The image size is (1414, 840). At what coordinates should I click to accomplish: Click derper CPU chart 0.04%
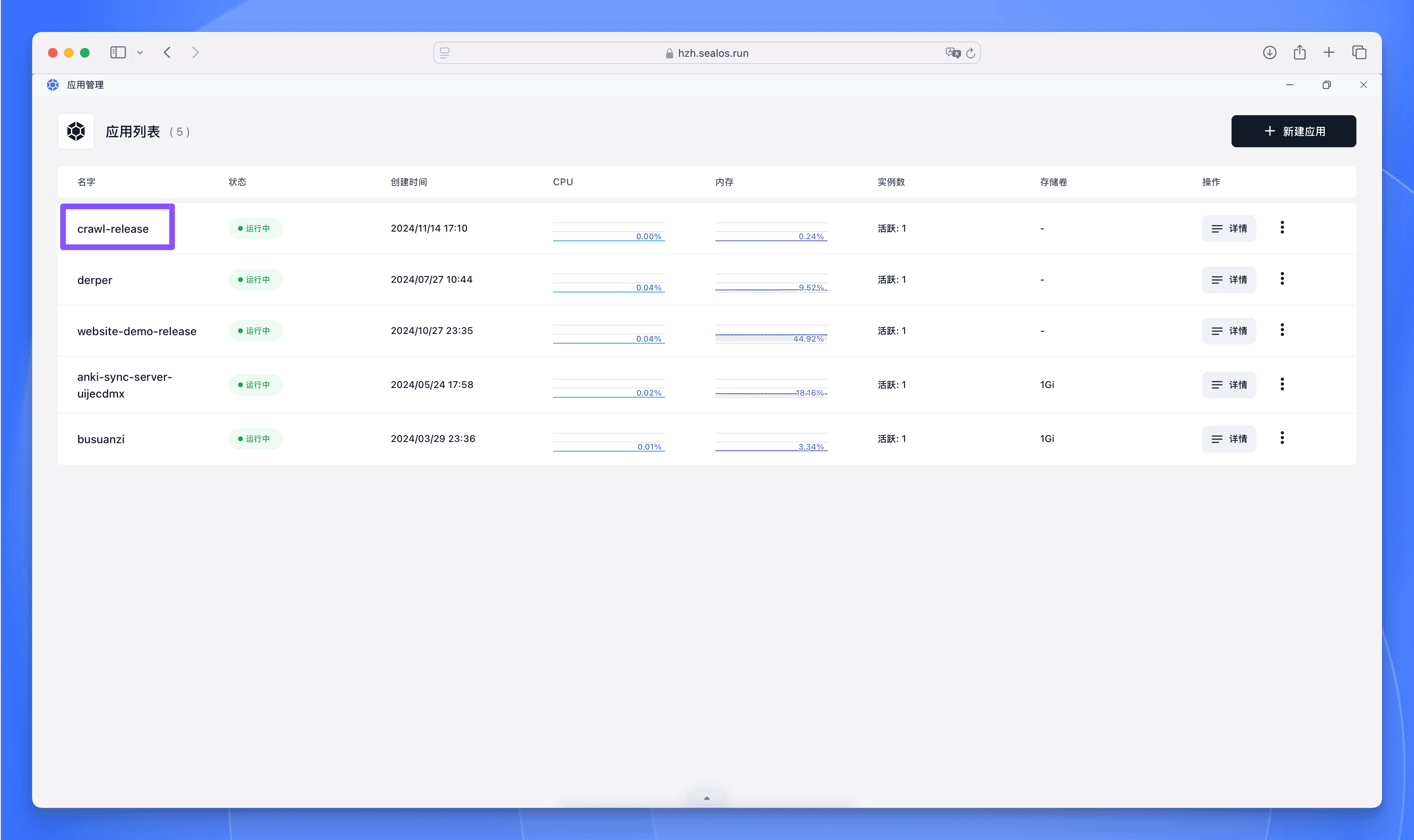click(609, 282)
